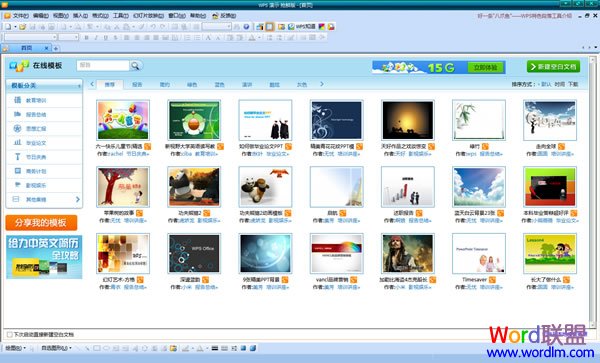The image size is (600, 363).
Task: Click the Undo arrow icon
Action: pos(153,27)
